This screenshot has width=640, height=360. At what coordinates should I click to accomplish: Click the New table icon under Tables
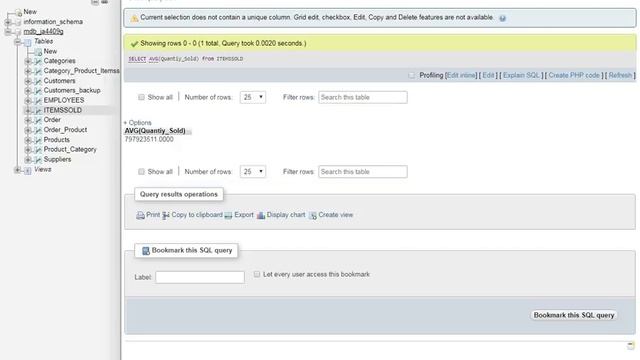(38, 51)
